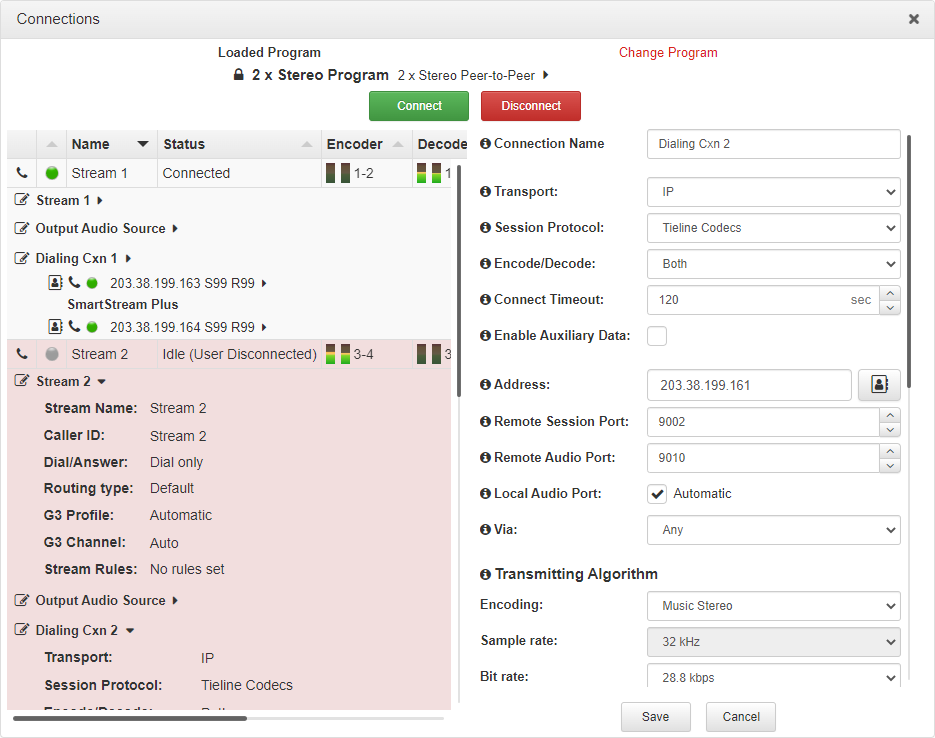Click the edit icon beside Stream 2
The height and width of the screenshot is (738, 935).
[x=22, y=381]
